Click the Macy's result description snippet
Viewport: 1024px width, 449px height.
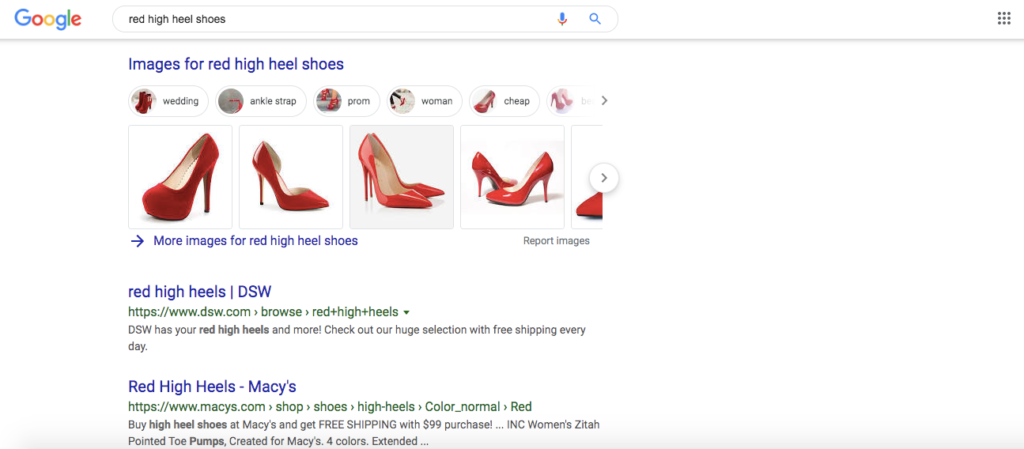pos(364,433)
